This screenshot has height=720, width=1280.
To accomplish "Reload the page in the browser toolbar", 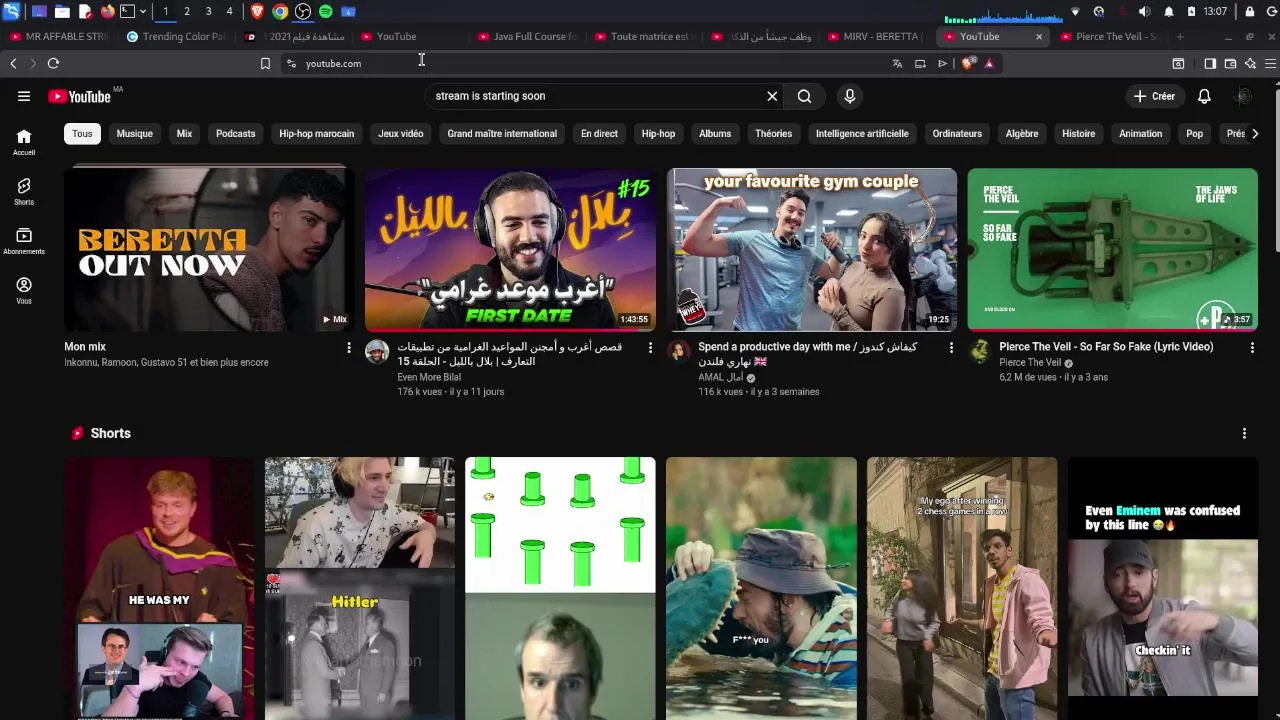I will [x=53, y=63].
